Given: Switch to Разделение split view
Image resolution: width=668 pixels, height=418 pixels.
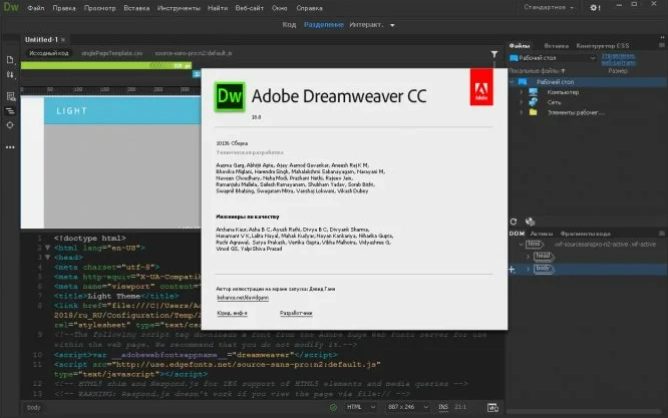Looking at the screenshot, I should [323, 25].
